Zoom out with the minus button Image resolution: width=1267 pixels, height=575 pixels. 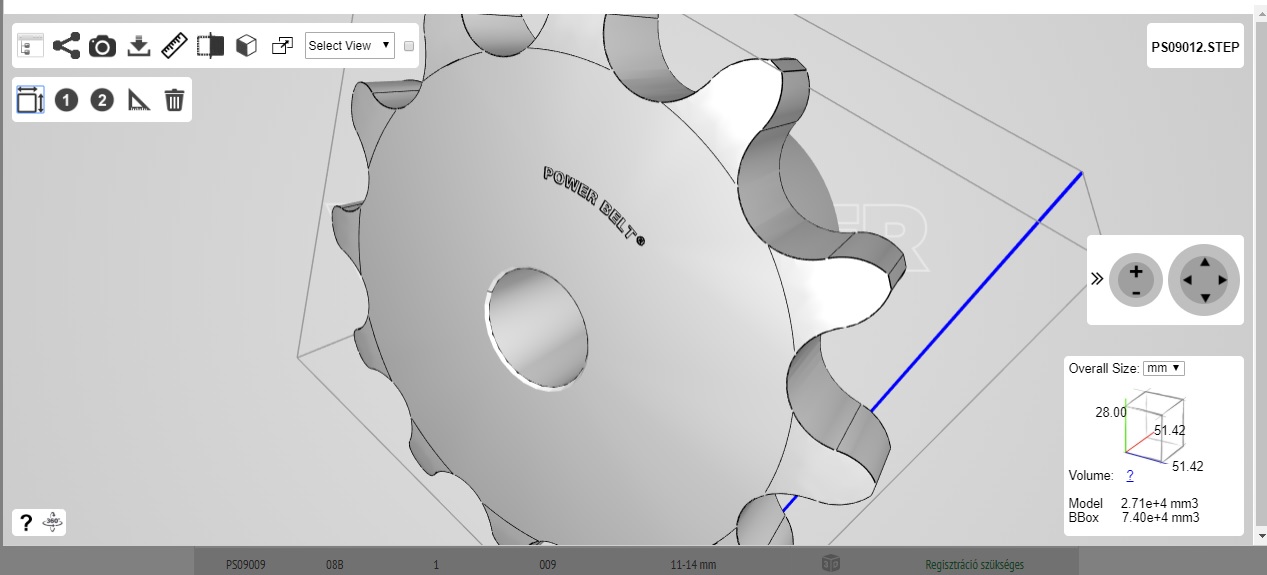coord(1136,292)
